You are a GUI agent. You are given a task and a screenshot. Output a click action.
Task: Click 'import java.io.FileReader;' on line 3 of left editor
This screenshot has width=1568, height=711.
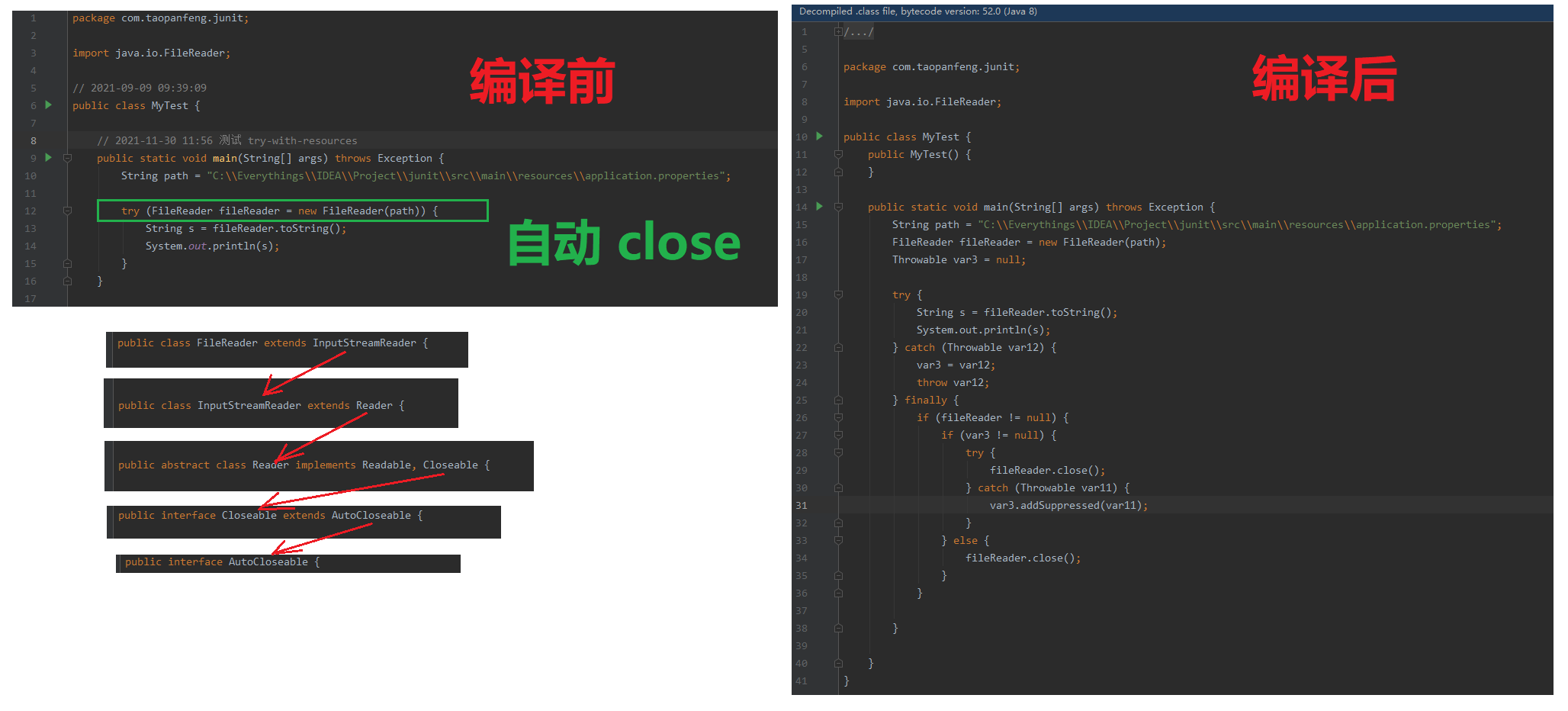(x=151, y=53)
